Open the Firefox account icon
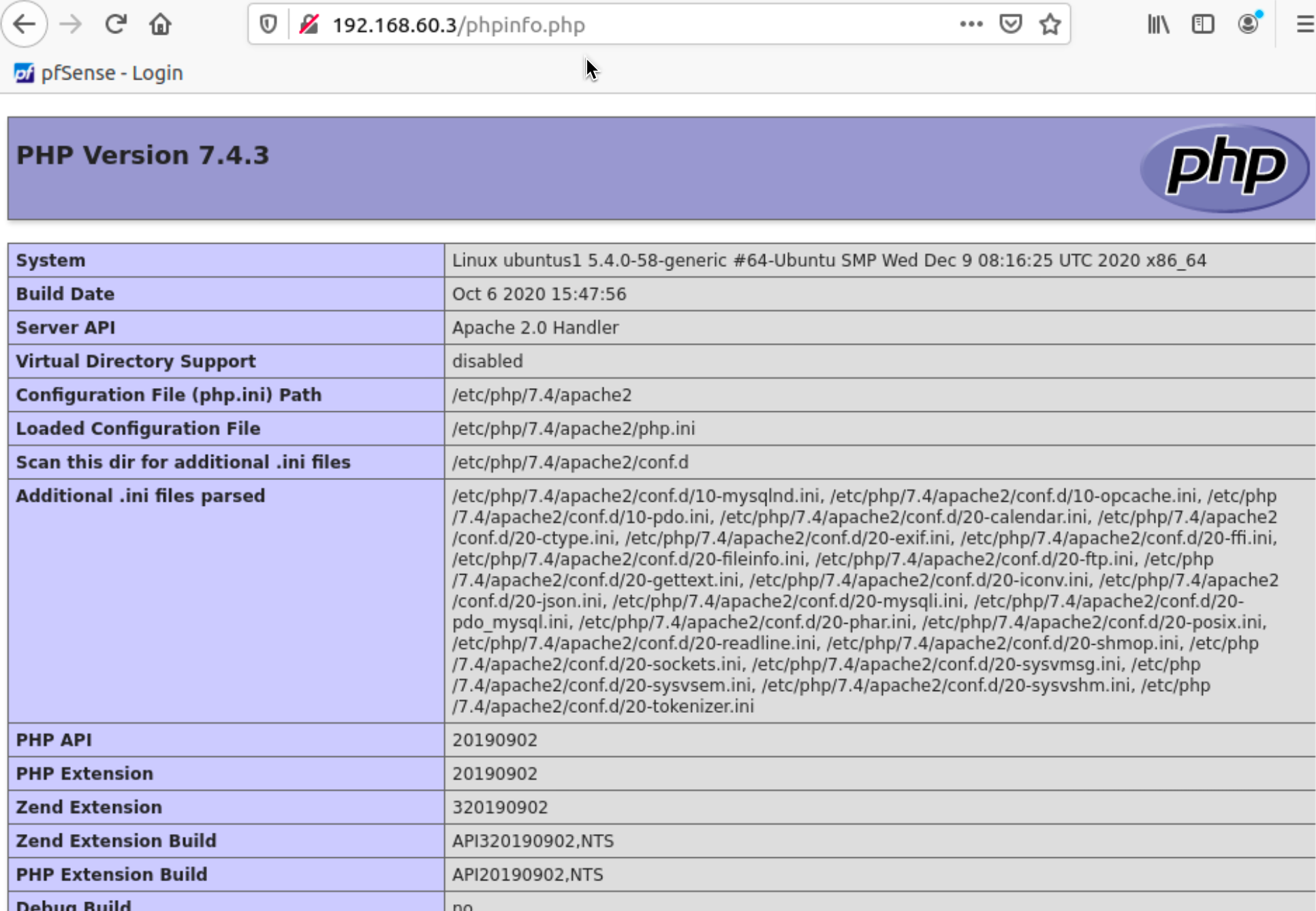Screen dimensions: 1316x911 click(x=1249, y=25)
